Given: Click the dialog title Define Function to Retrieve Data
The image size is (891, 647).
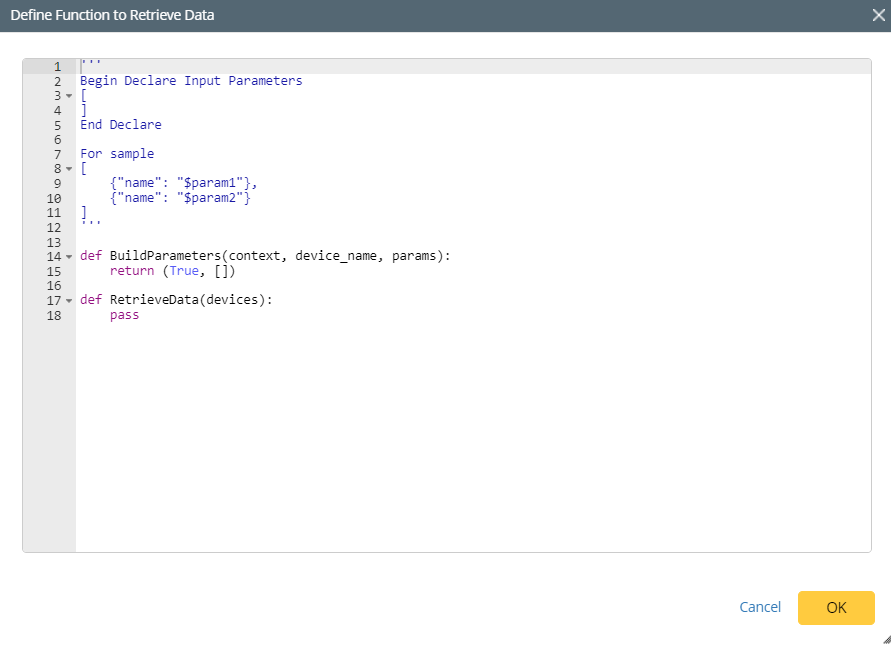Looking at the screenshot, I should click(x=112, y=15).
